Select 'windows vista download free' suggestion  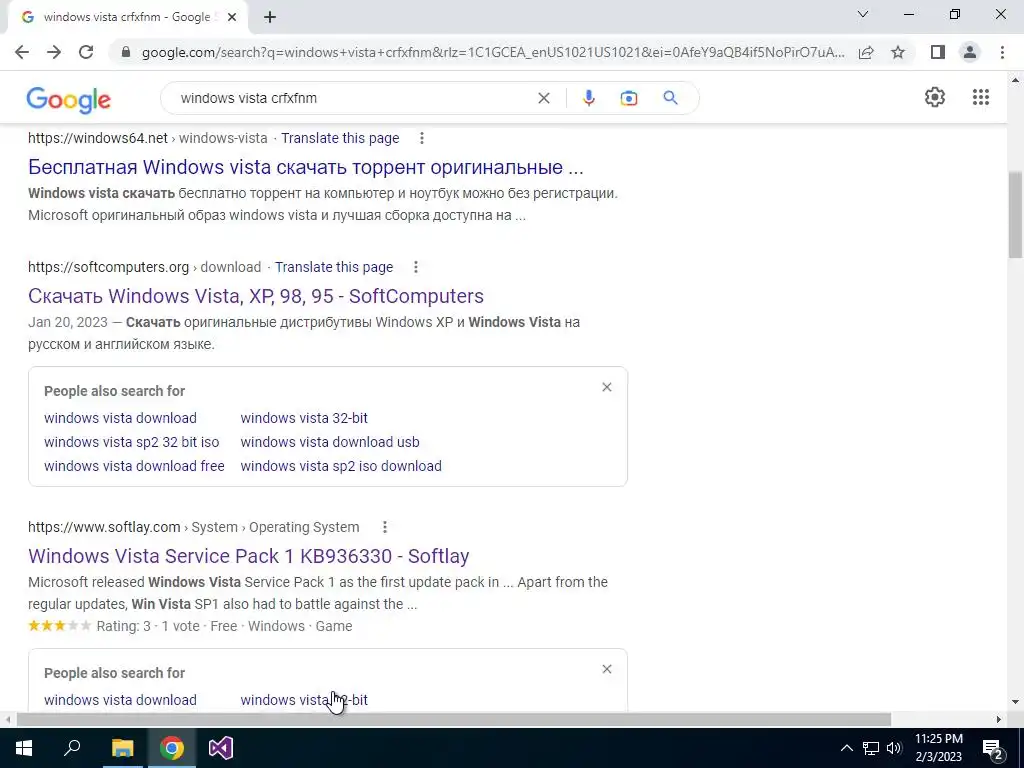pos(134,466)
